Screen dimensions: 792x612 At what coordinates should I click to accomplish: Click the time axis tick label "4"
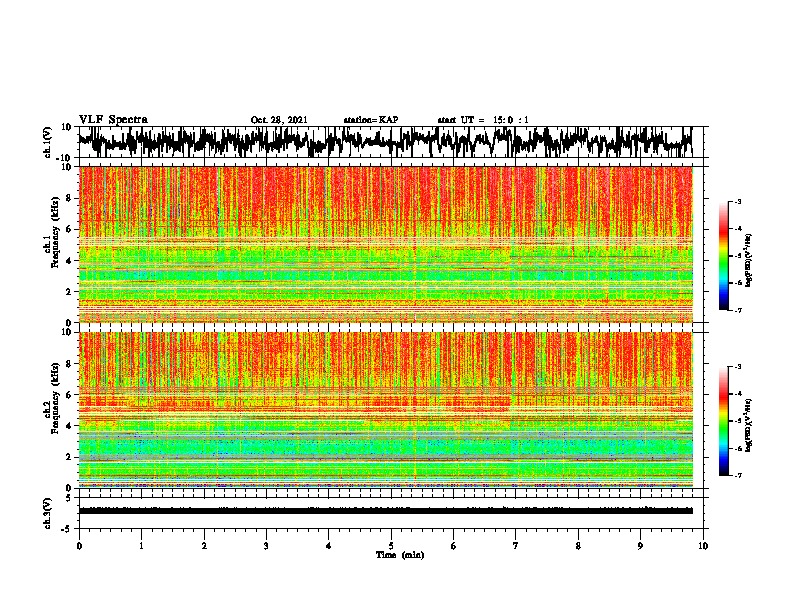point(329,546)
